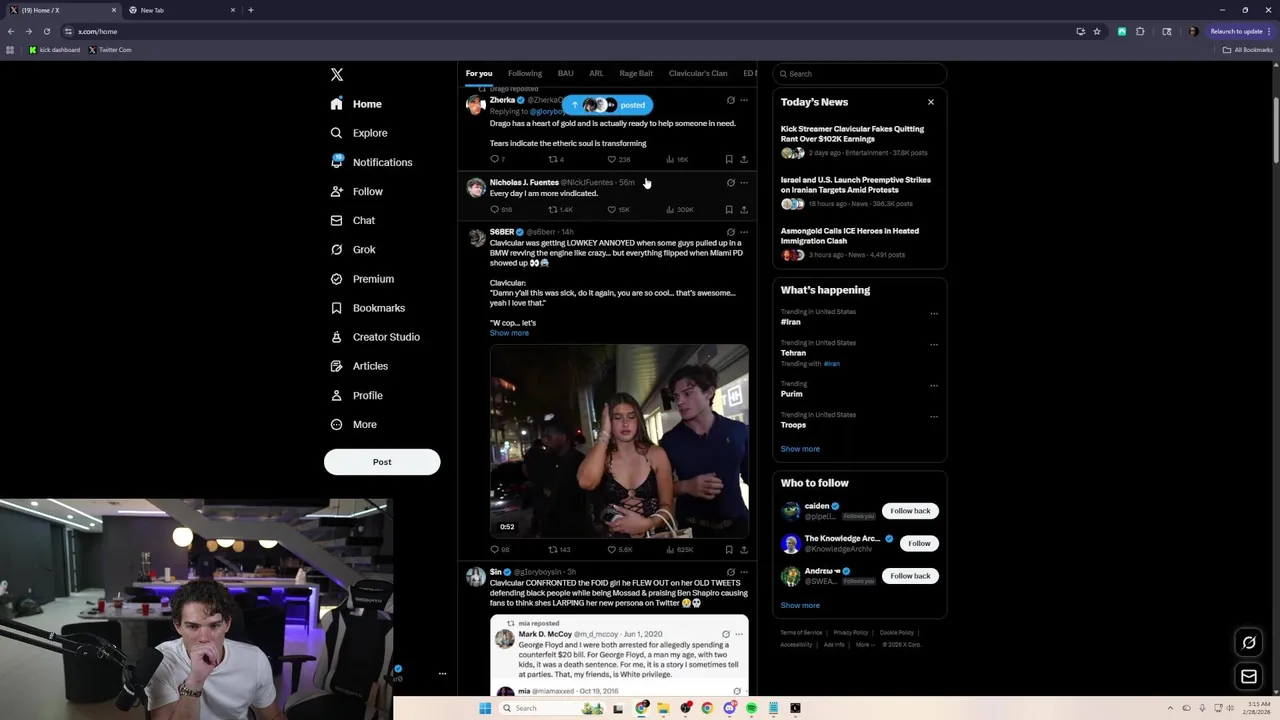Switch to the ARL tab
The height and width of the screenshot is (720, 1280).
tap(596, 73)
